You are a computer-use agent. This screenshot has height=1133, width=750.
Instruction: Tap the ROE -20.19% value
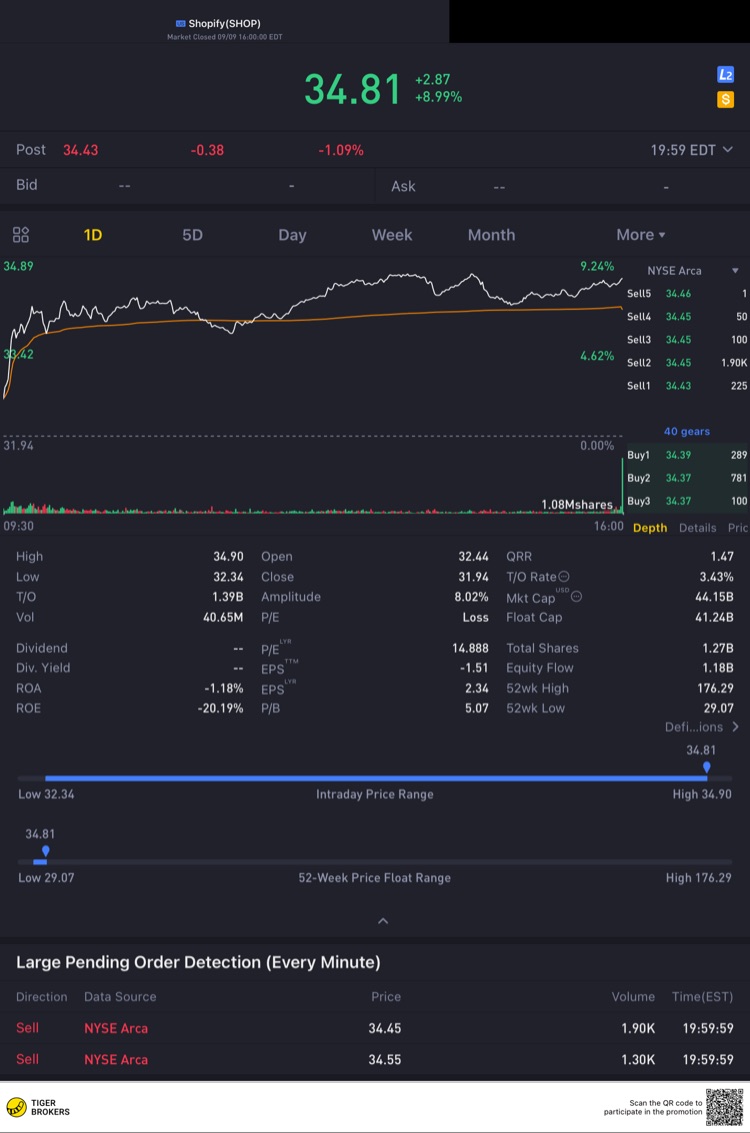[220, 709]
